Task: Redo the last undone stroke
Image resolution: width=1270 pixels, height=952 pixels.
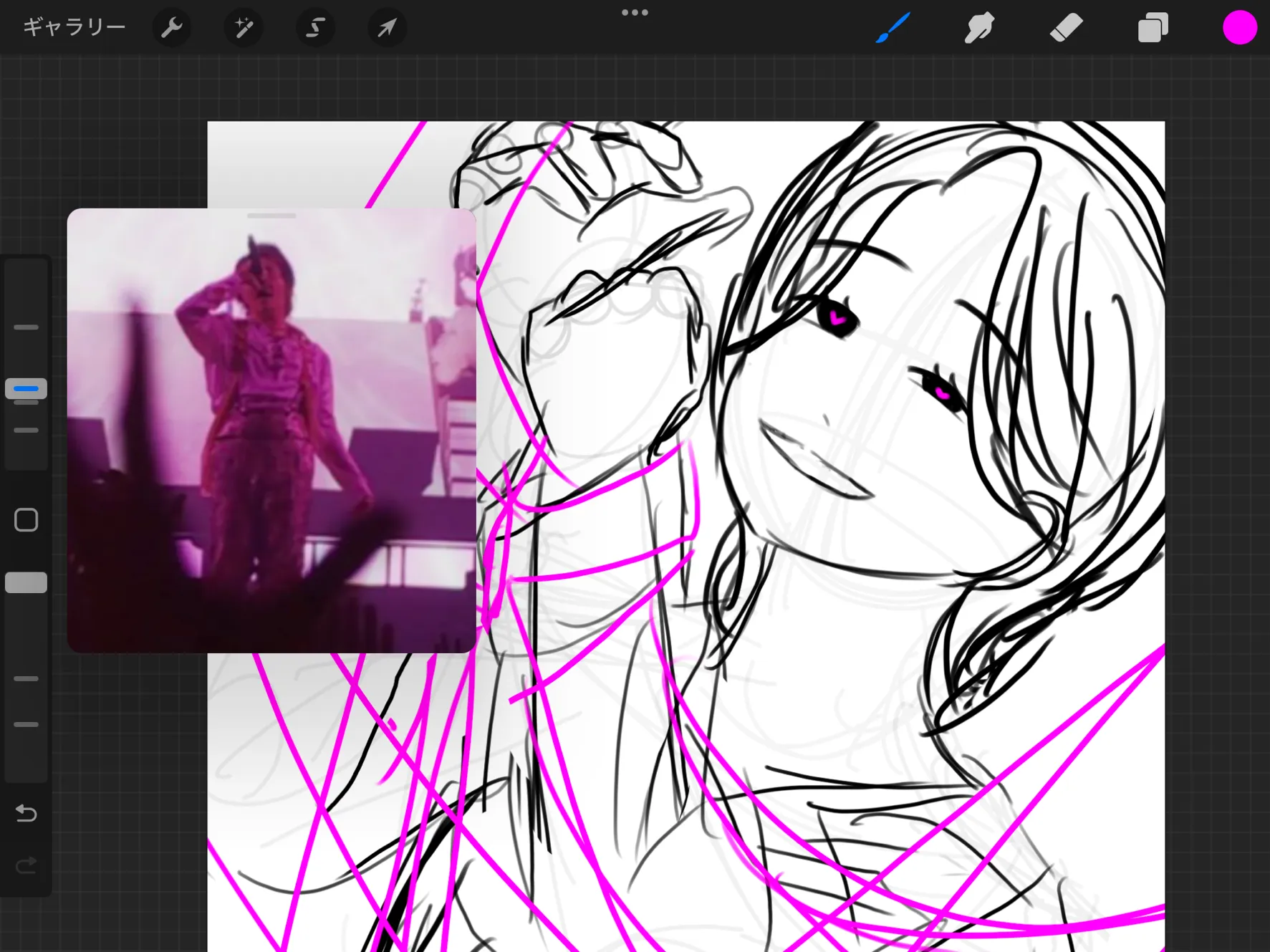Action: click(x=26, y=866)
